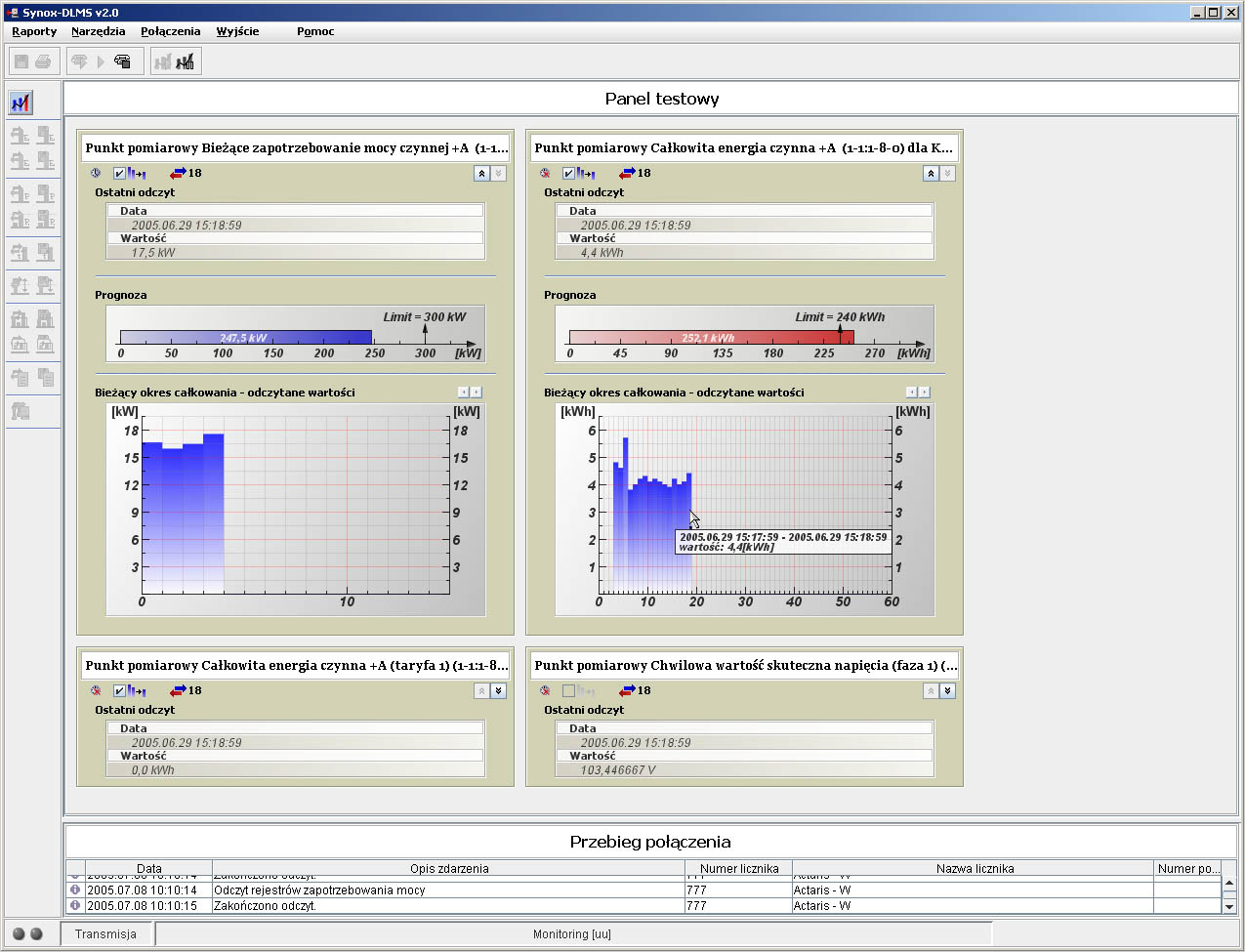Toggle the checkbox in Całkowita energia czynna (taryfa 1) panel
This screenshot has width=1245, height=952.
coord(119,690)
